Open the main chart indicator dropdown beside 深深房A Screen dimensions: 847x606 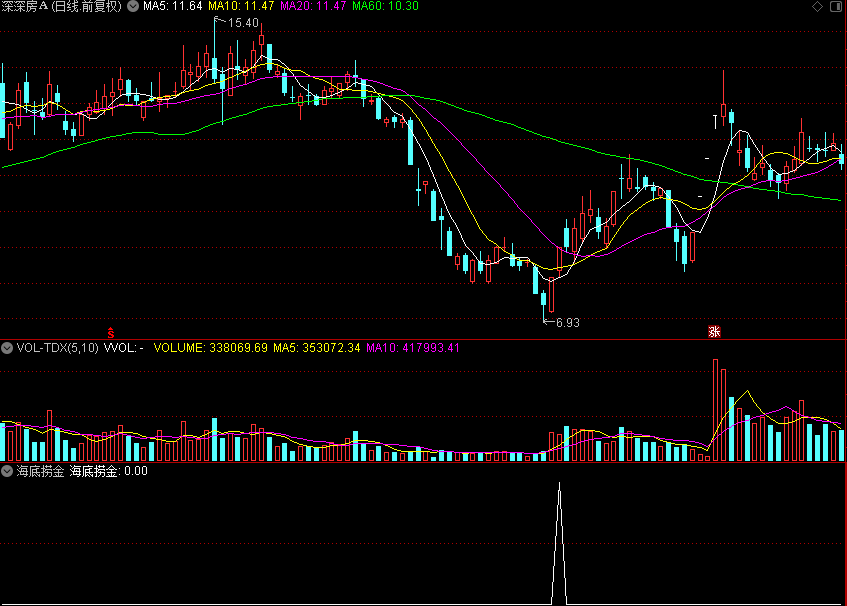coord(133,6)
